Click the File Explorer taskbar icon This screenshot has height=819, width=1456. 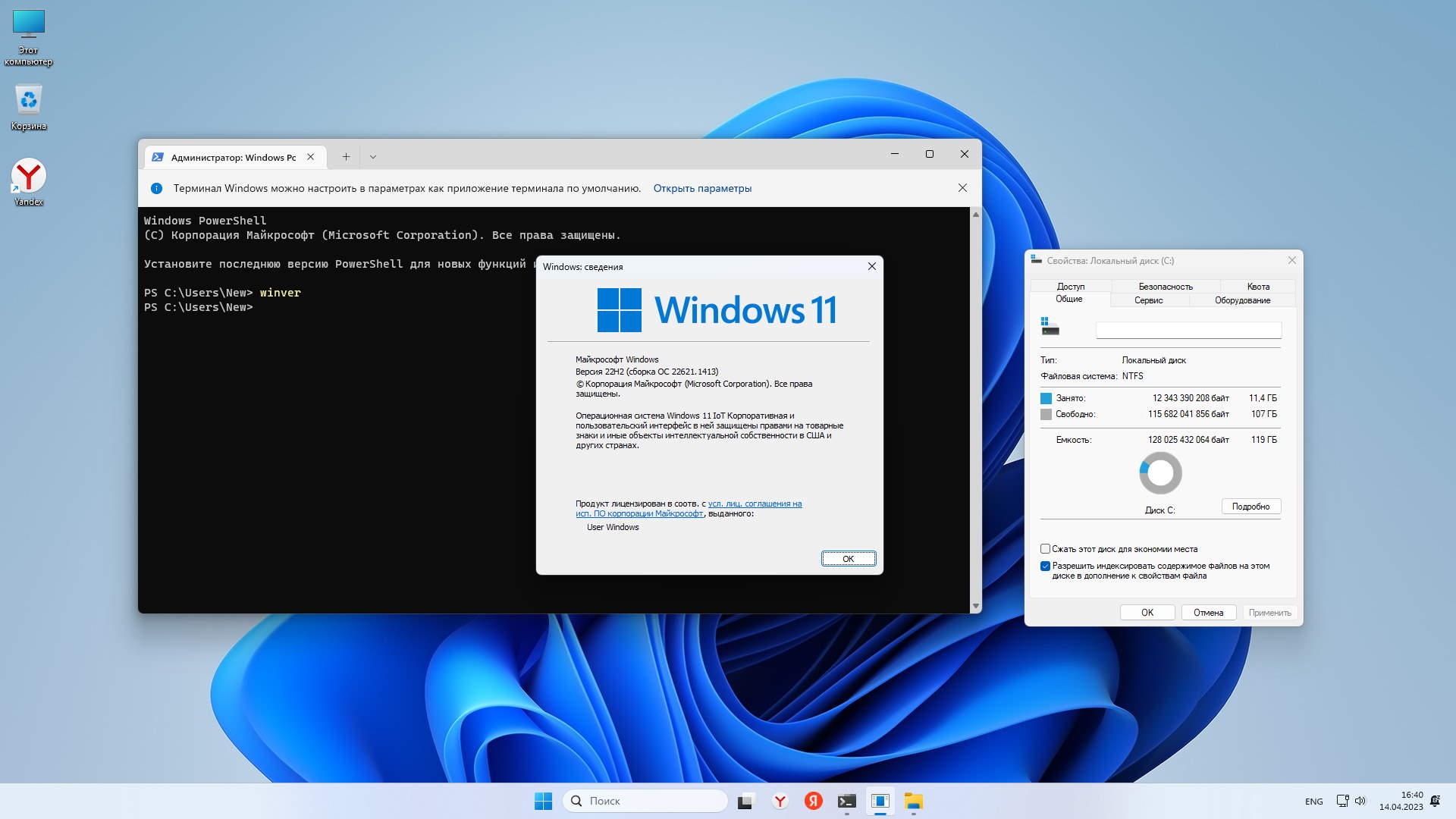coord(913,801)
